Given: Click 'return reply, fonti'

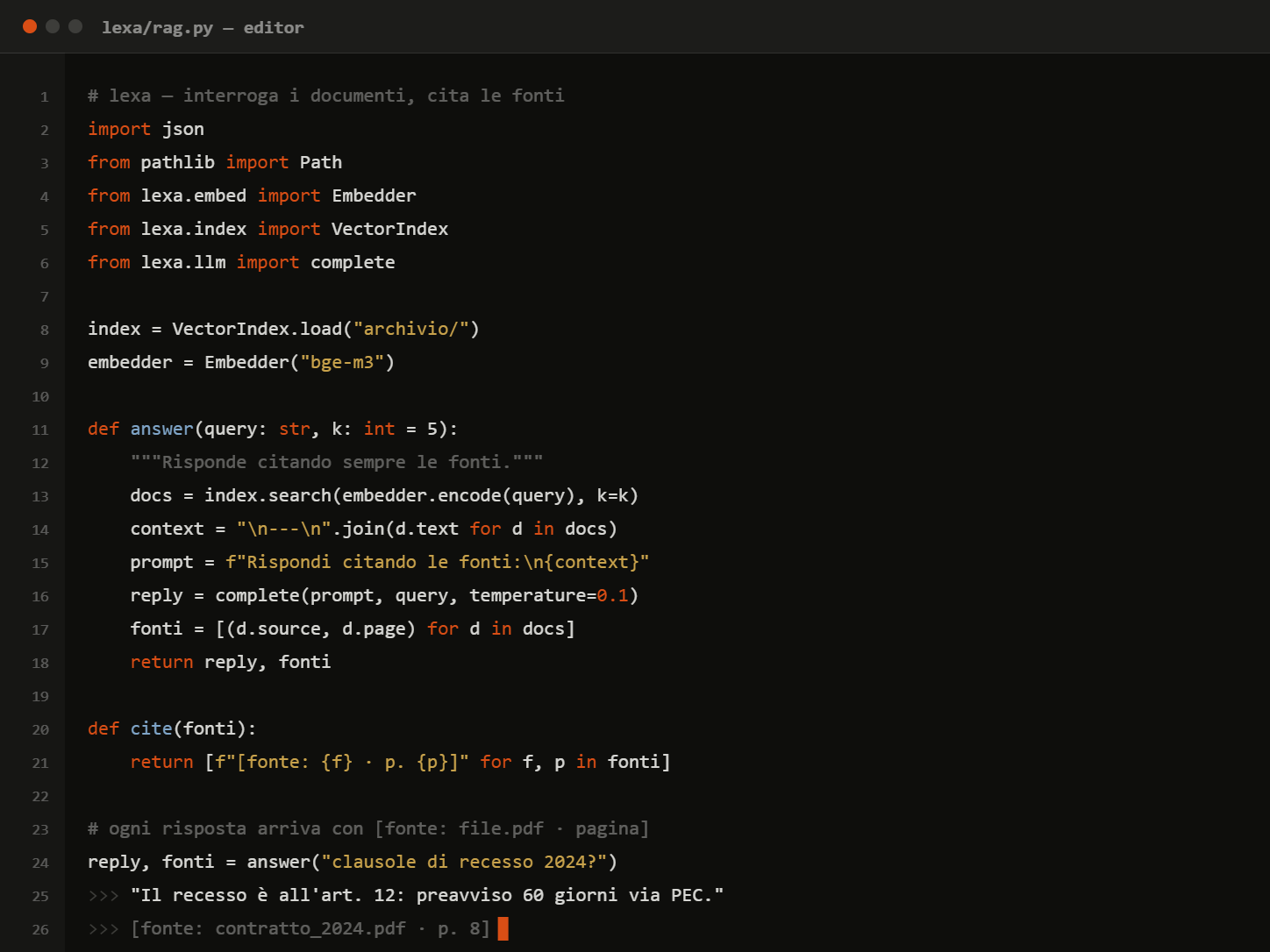Looking at the screenshot, I should point(231,662).
